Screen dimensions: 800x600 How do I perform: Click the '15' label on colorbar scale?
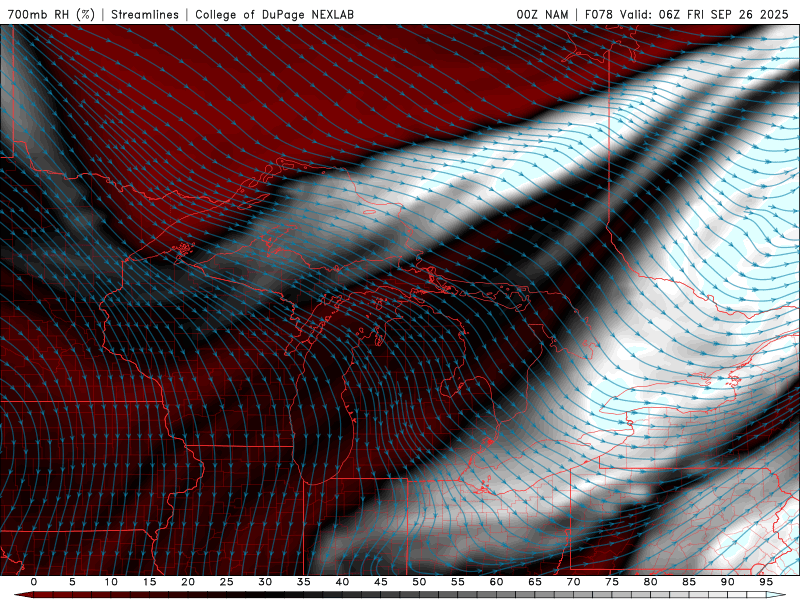tap(149, 582)
